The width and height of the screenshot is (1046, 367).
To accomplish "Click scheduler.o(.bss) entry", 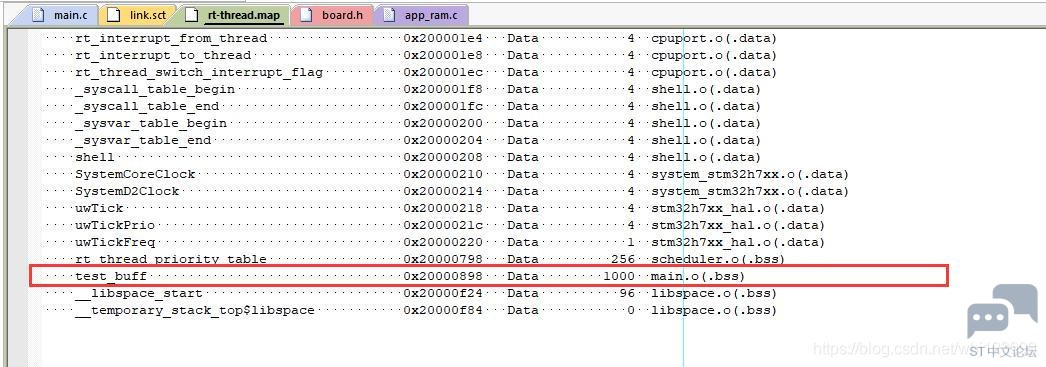I will click(718, 259).
